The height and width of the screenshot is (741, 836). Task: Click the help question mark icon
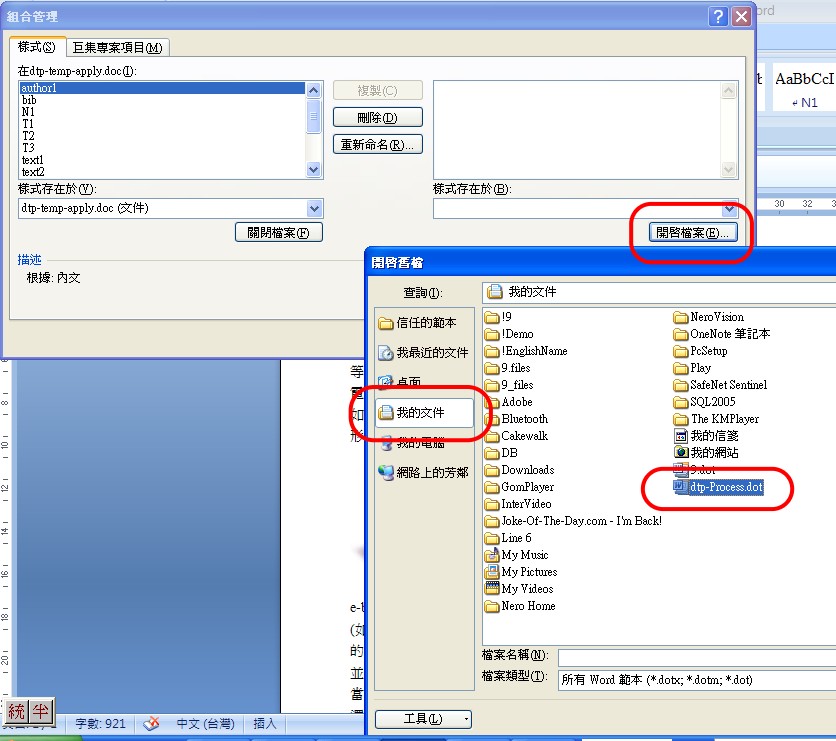click(x=718, y=16)
